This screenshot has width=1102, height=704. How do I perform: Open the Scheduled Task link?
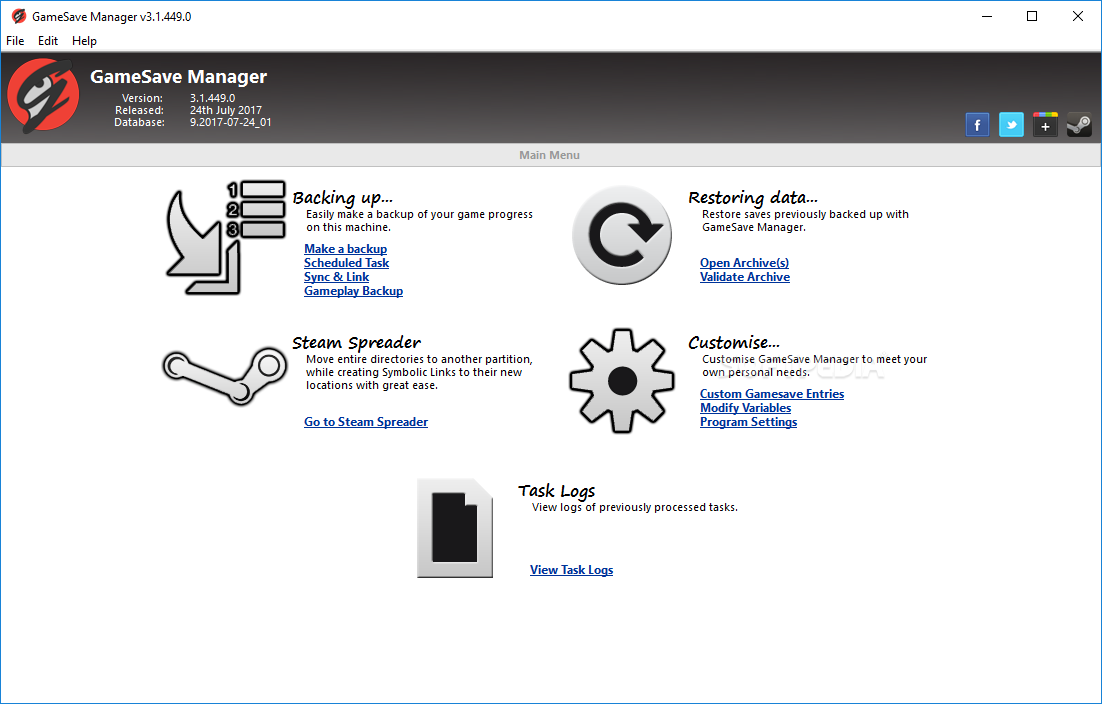pyautogui.click(x=346, y=262)
